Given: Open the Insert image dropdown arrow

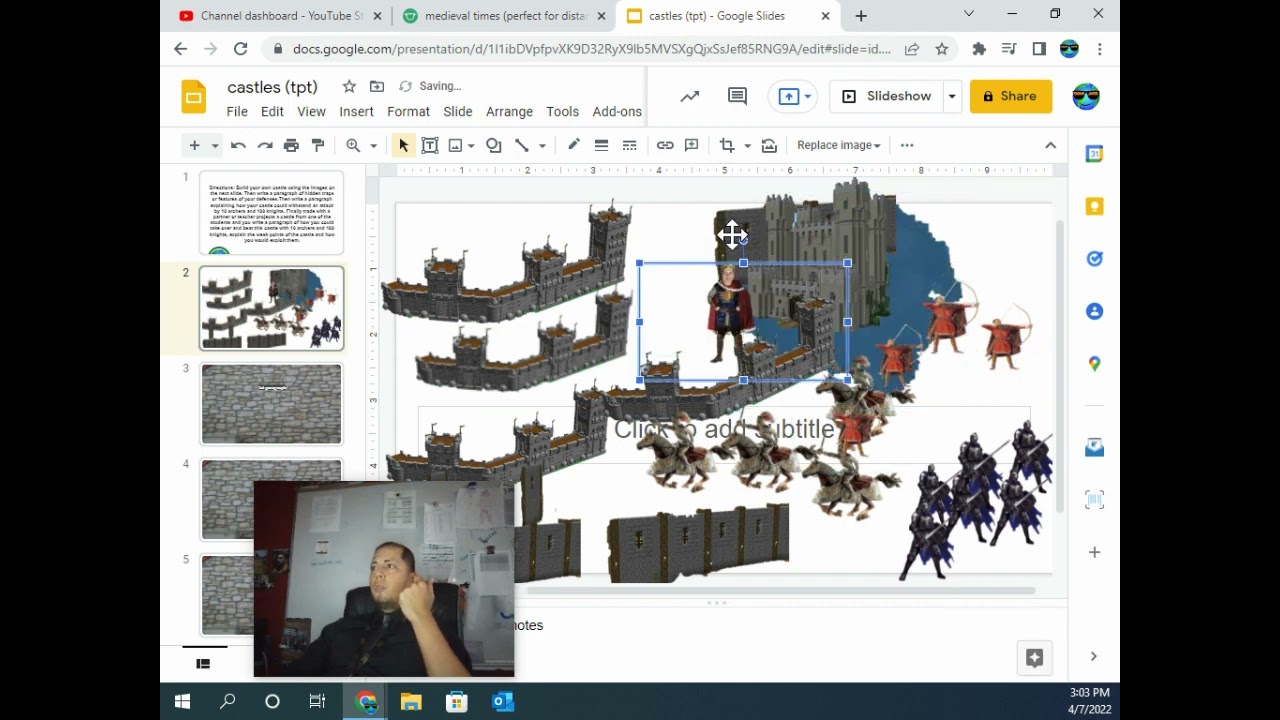Looking at the screenshot, I should (471, 146).
